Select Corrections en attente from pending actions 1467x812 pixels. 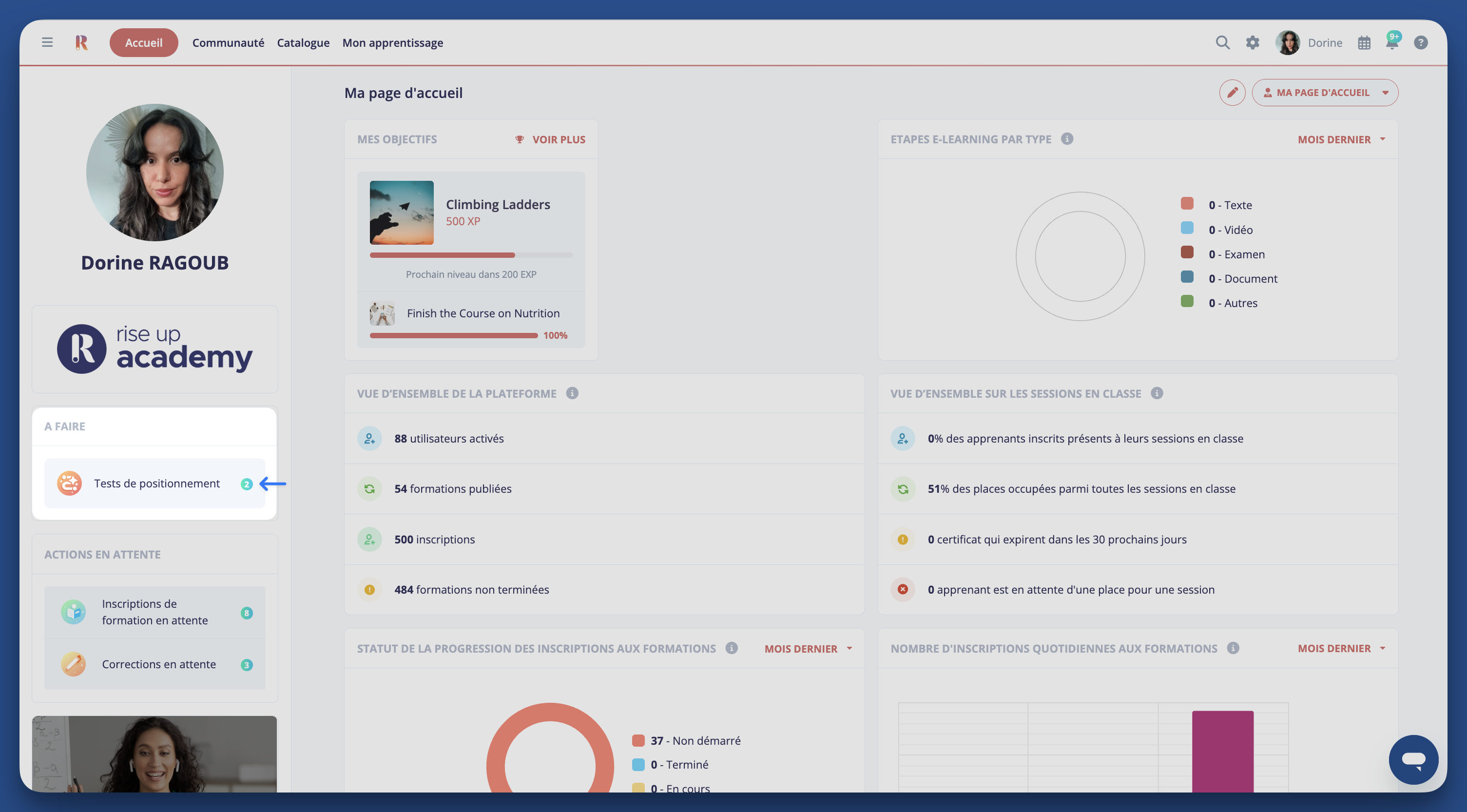pos(159,664)
